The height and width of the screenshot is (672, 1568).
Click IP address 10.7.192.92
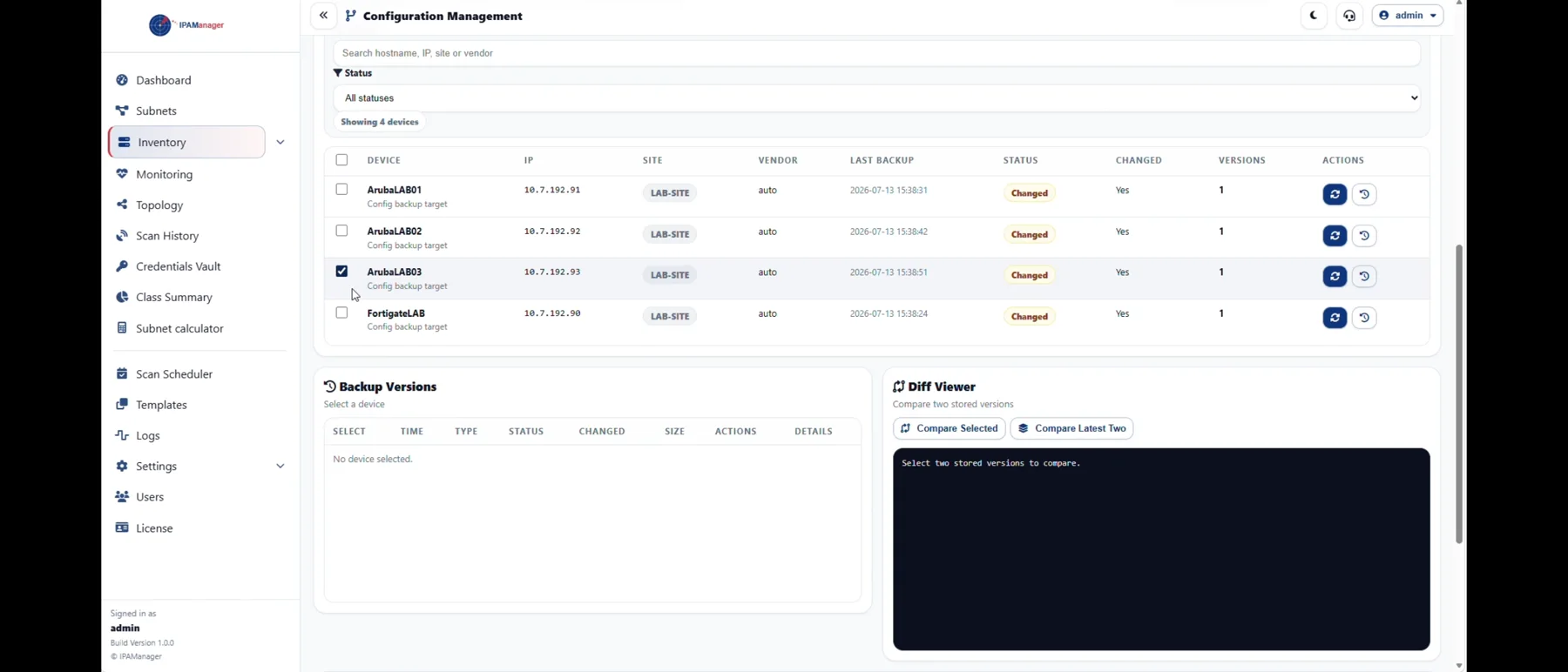[552, 232]
